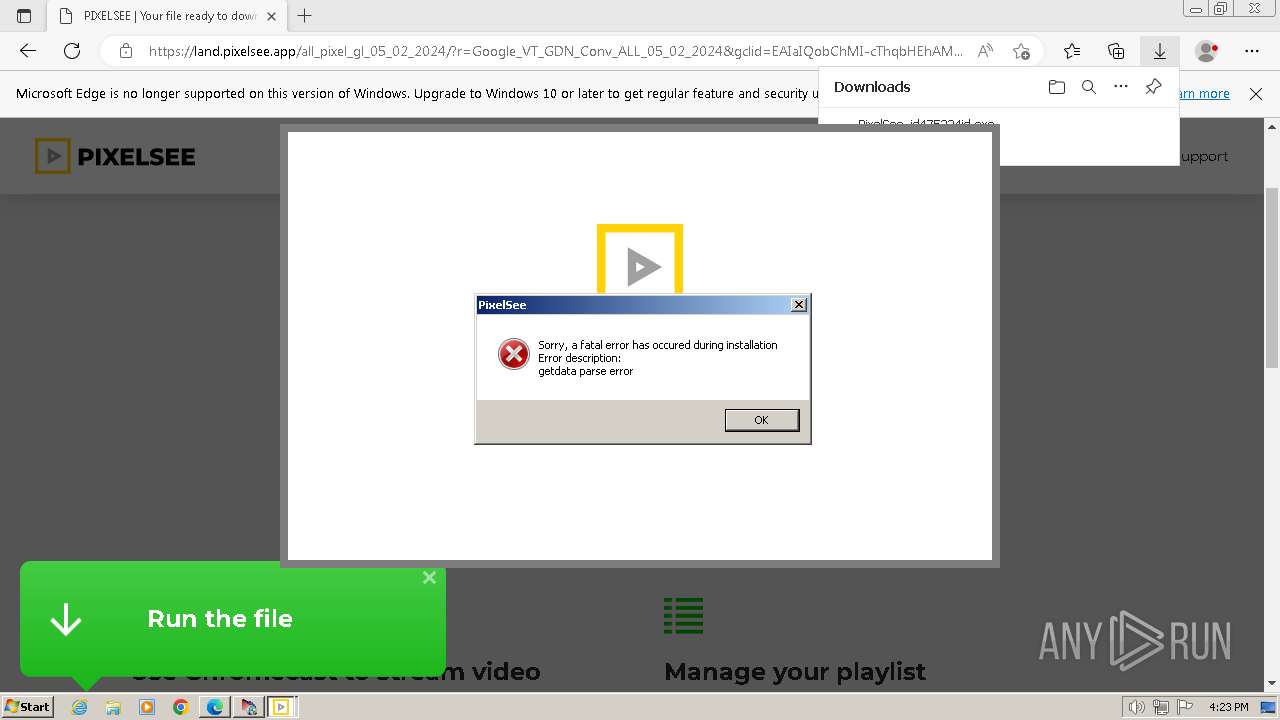Toggle the Downloads toolbar button

click(1160, 51)
